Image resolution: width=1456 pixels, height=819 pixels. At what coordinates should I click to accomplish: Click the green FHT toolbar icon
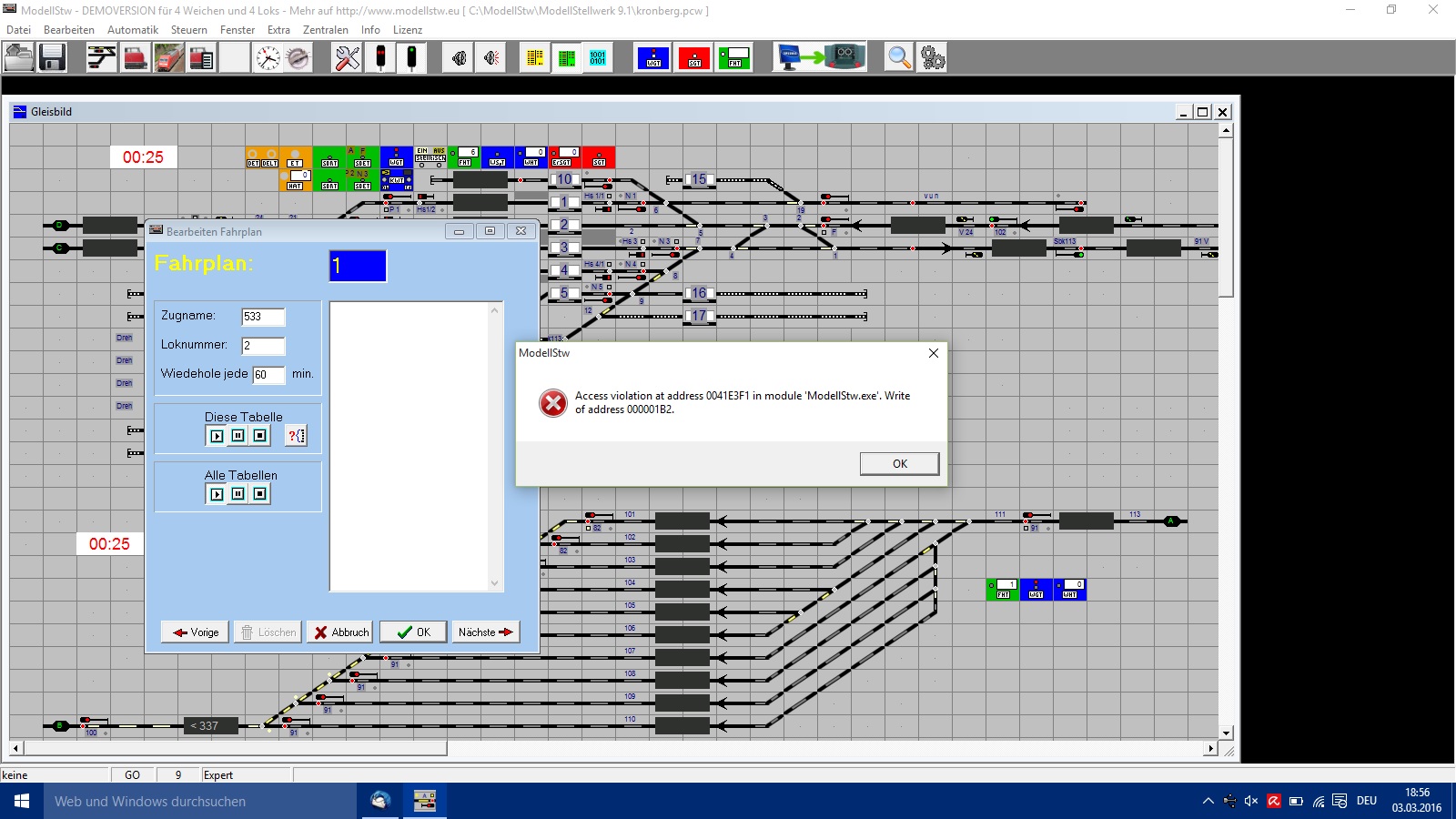[x=734, y=57]
